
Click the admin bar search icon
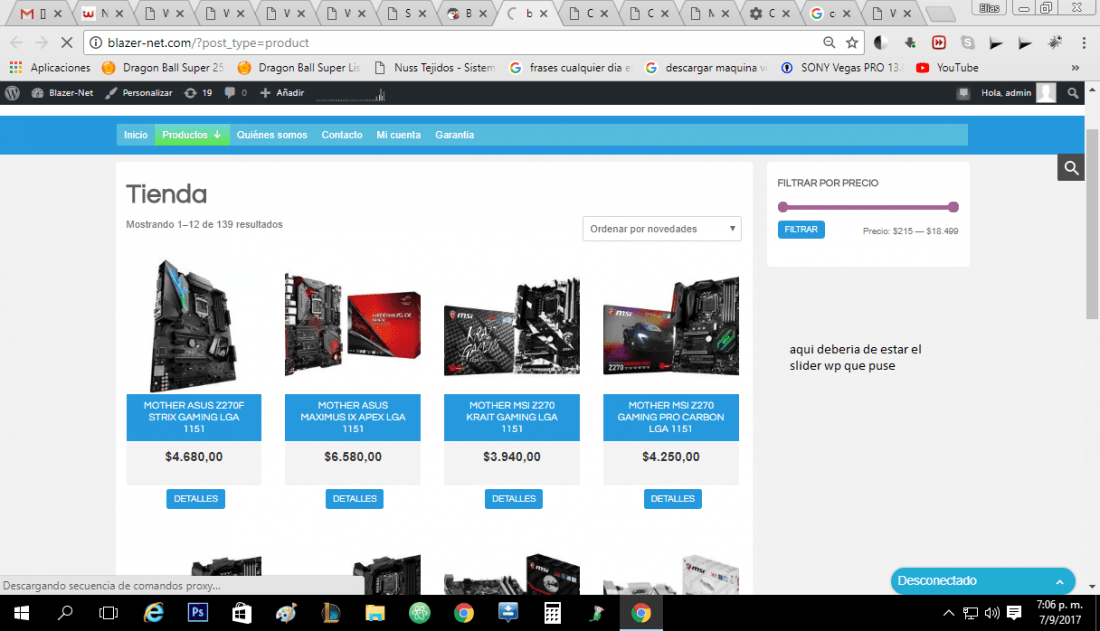pos(1073,93)
